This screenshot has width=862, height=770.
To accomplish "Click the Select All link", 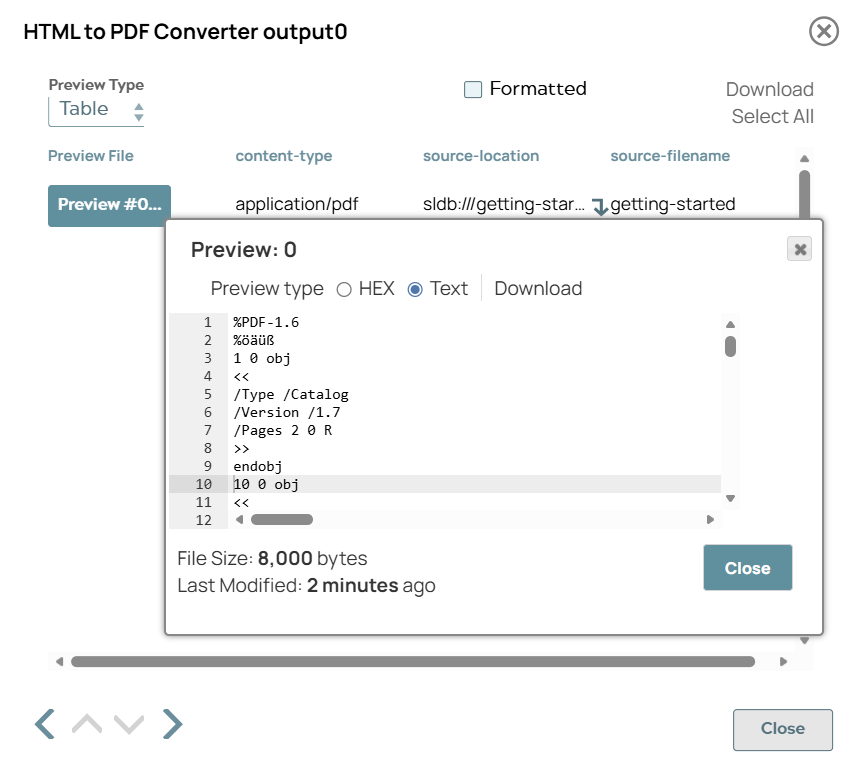I will (773, 116).
